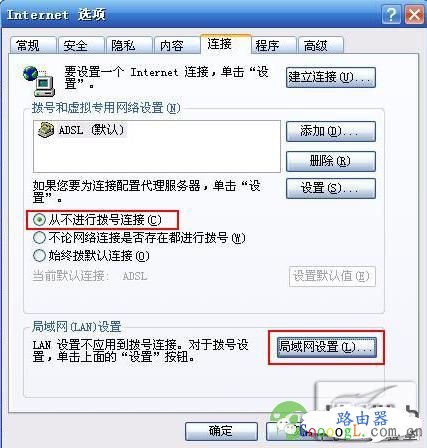427x448 pixels.
Task: Open dial-up 设置 button
Action: coord(331,188)
